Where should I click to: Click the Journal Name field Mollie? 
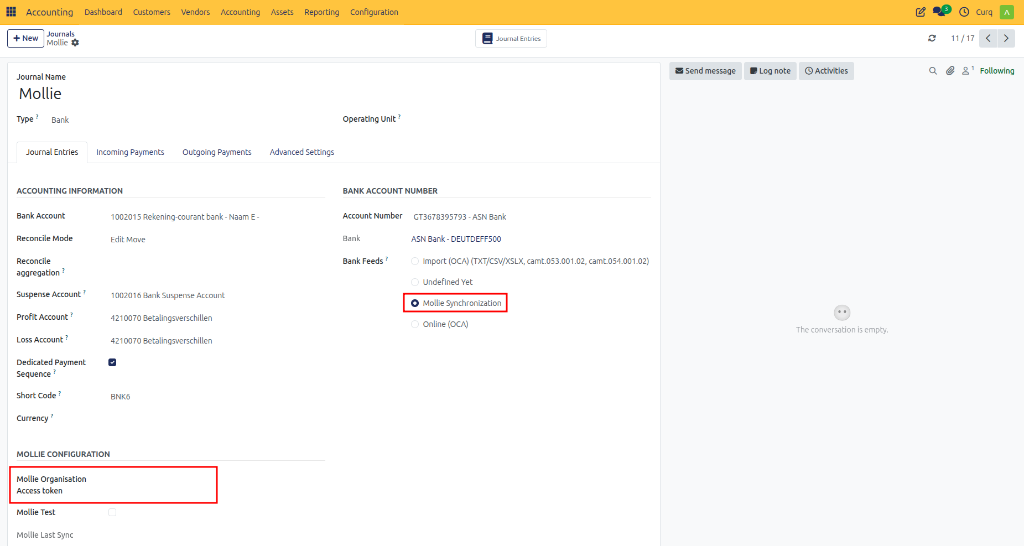40,93
